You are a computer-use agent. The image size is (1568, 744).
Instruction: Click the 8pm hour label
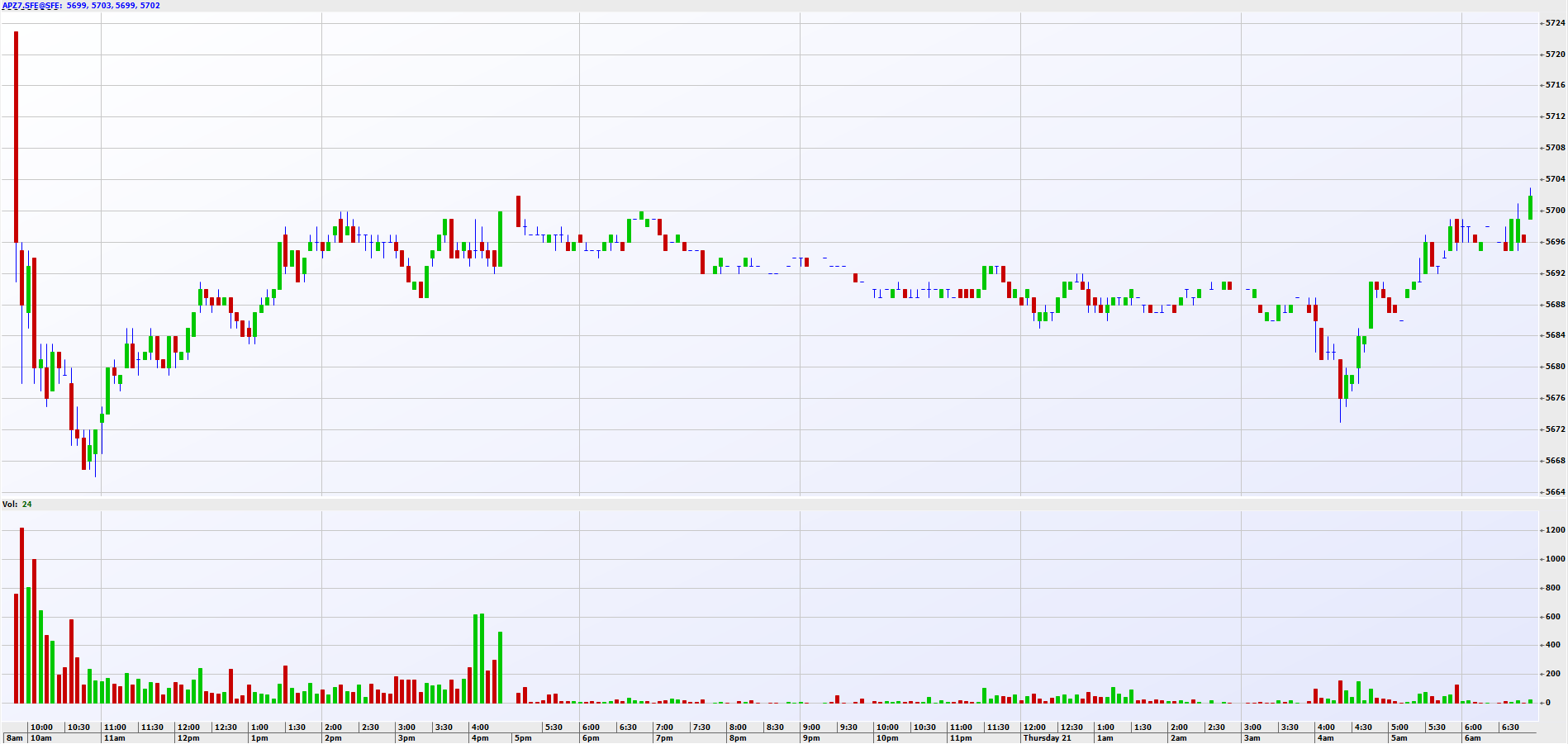738,738
